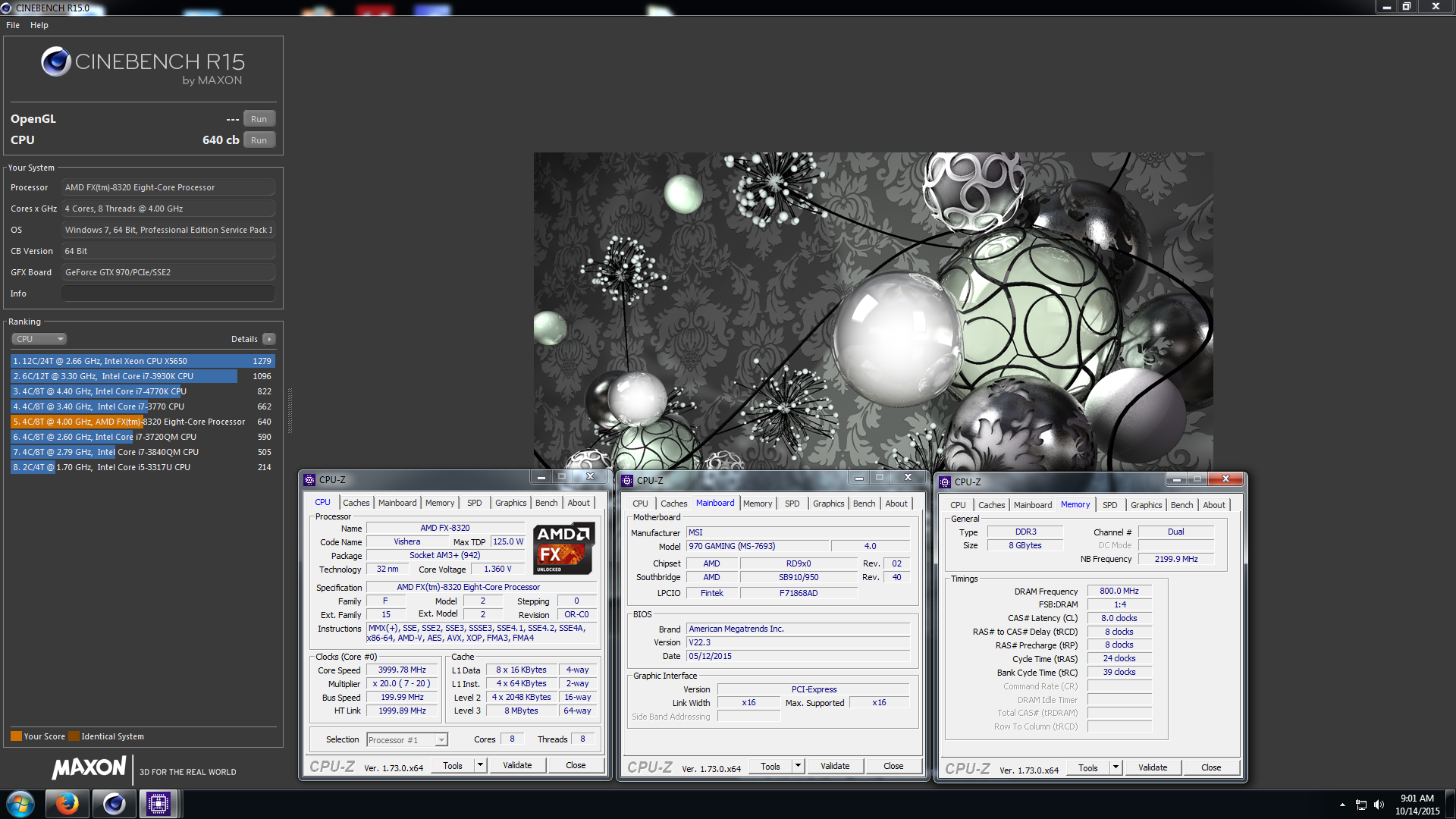Select Intel Core i7-3930K ranking row
This screenshot has width=1456, height=819.
142,376
